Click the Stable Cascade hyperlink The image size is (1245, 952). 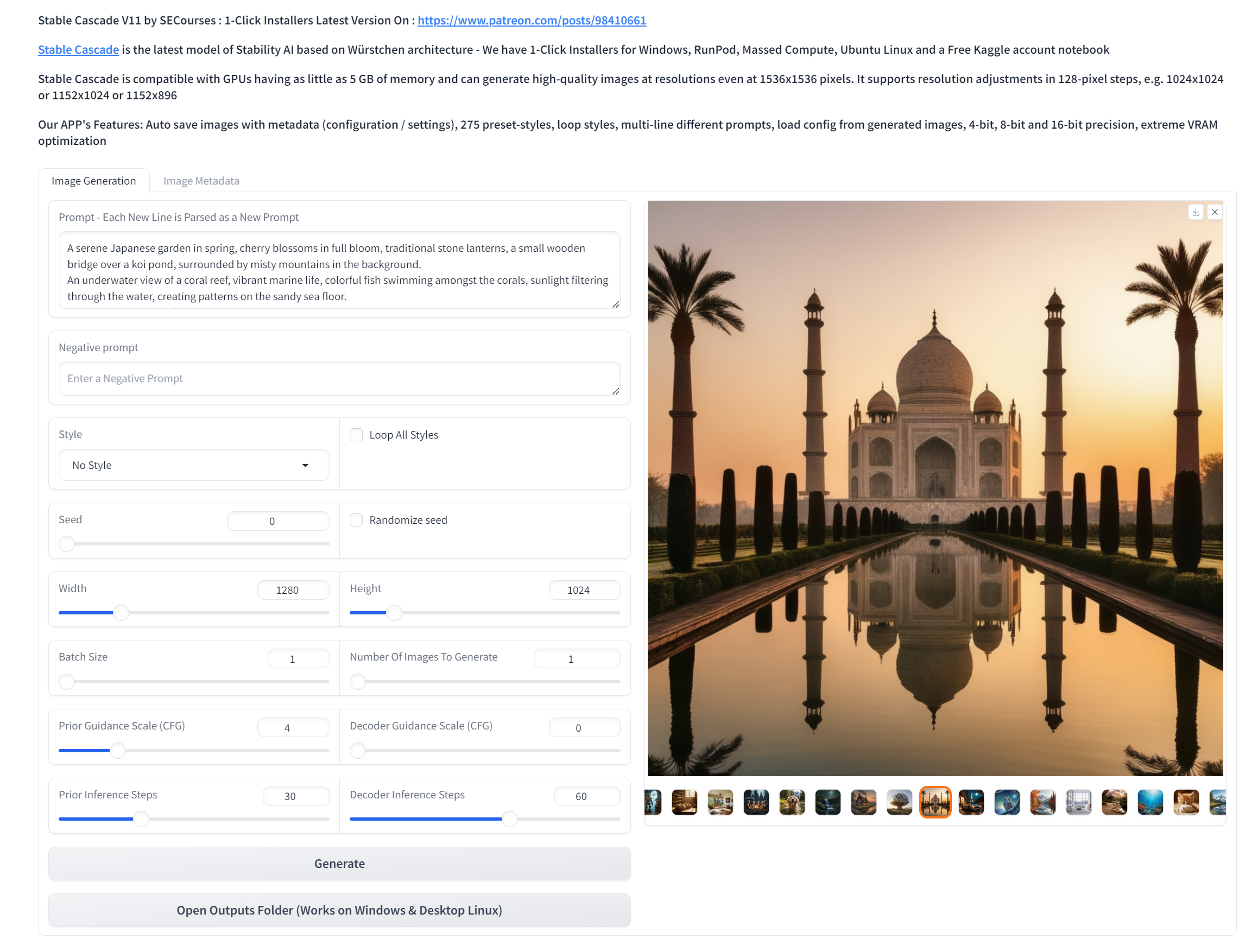[x=78, y=50]
